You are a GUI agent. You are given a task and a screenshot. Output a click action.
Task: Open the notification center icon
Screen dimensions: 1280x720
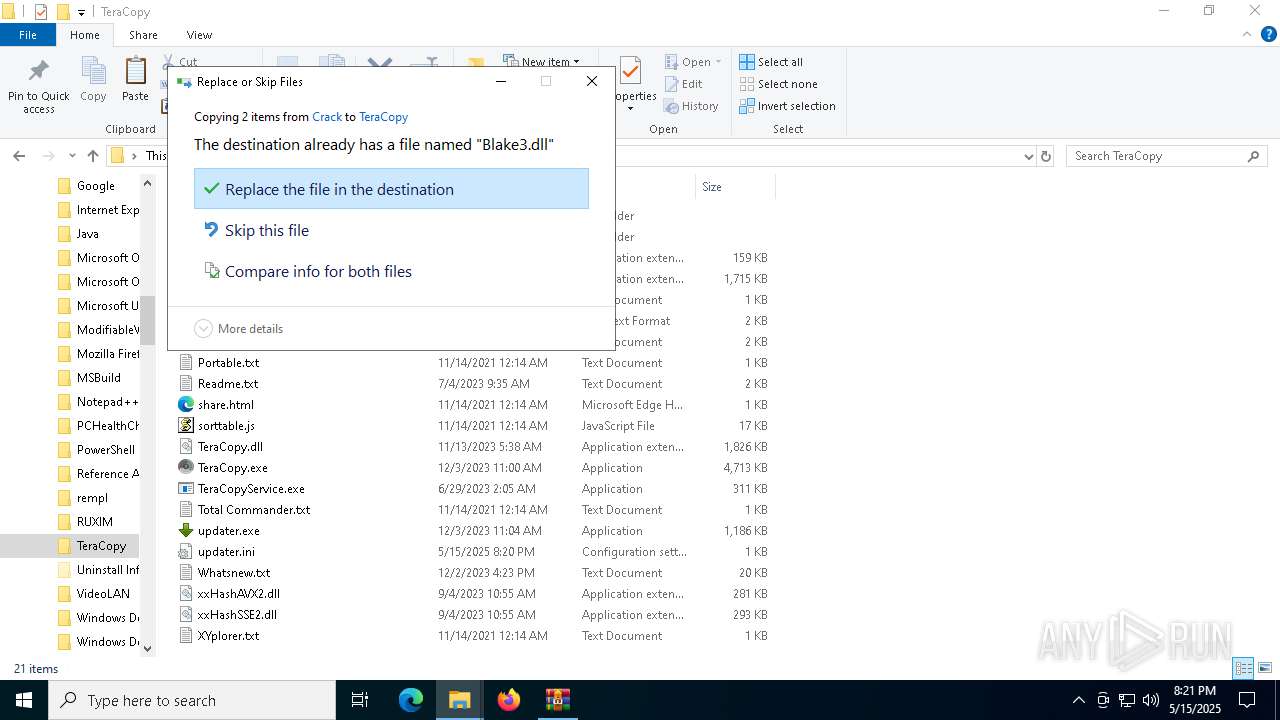tap(1247, 700)
